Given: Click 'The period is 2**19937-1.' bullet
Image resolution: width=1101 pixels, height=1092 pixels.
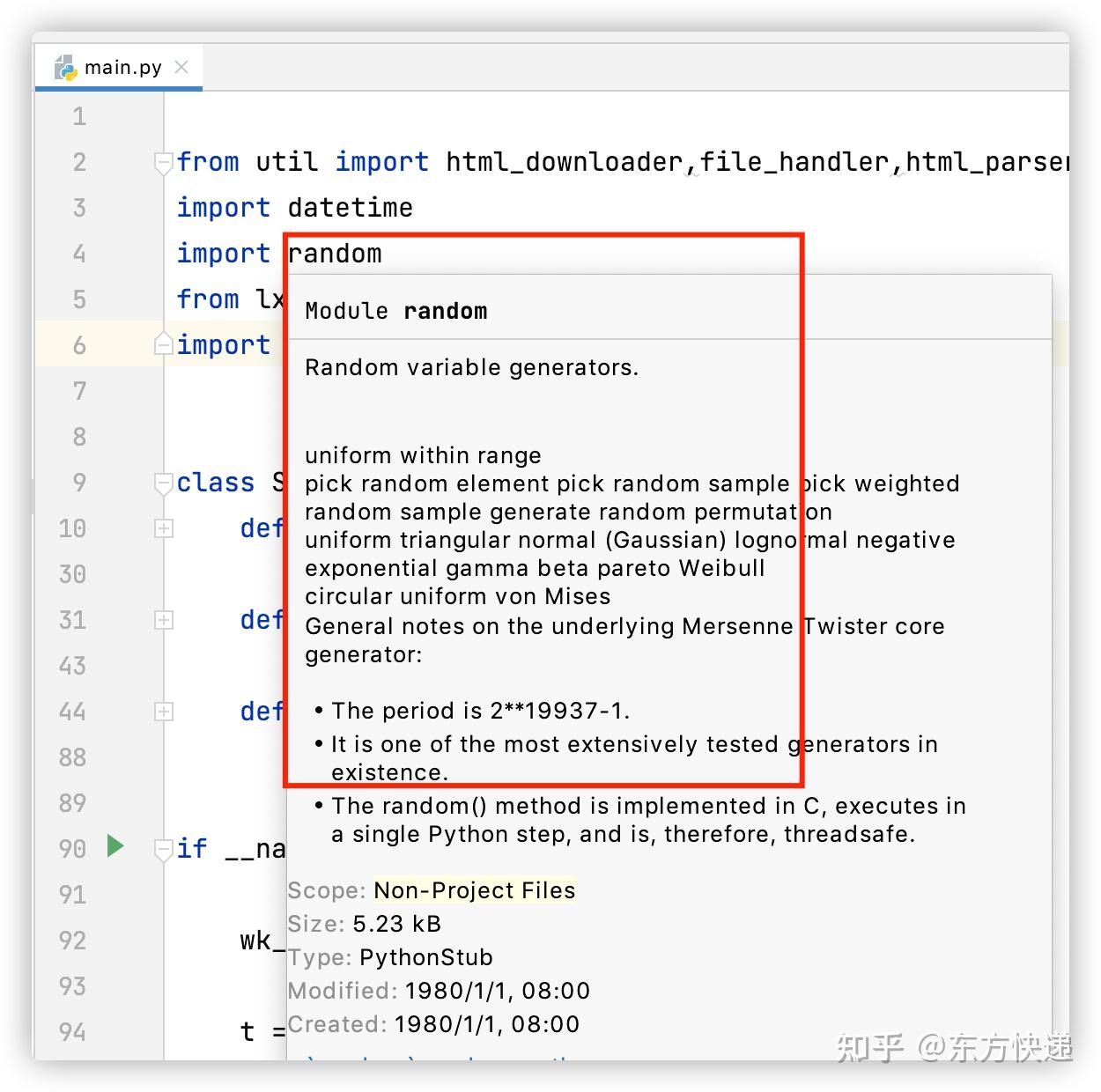Looking at the screenshot, I should 480,711.
